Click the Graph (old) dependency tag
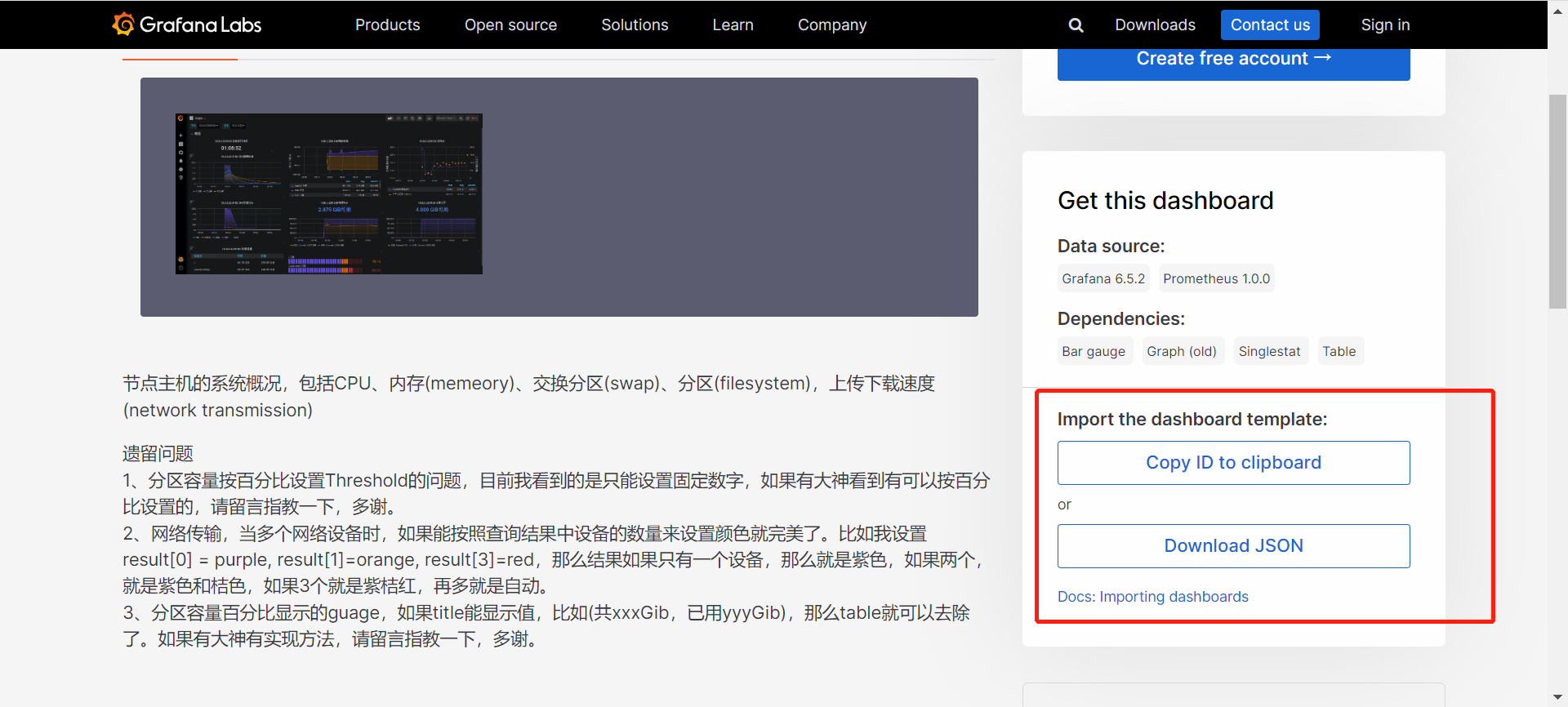 pyautogui.click(x=1181, y=351)
